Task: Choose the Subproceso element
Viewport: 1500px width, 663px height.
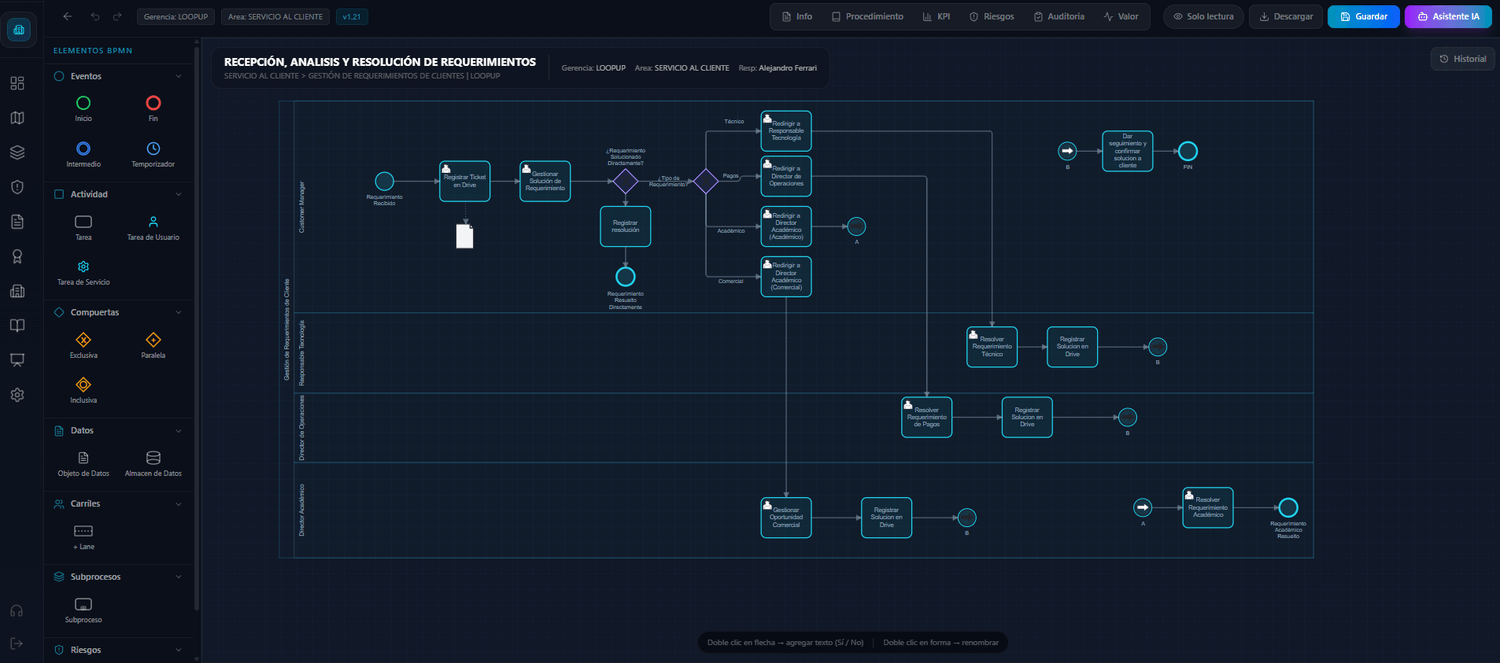Action: point(83,609)
